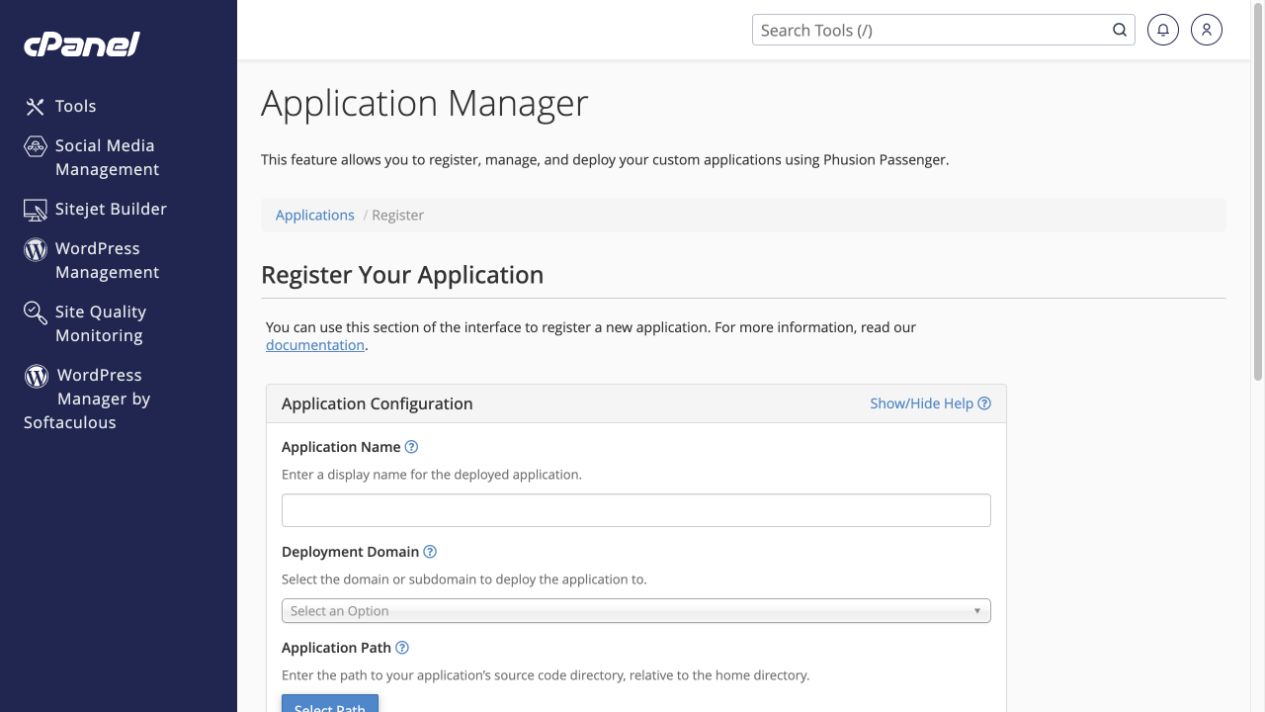Click the cPanel logo

tap(81, 44)
